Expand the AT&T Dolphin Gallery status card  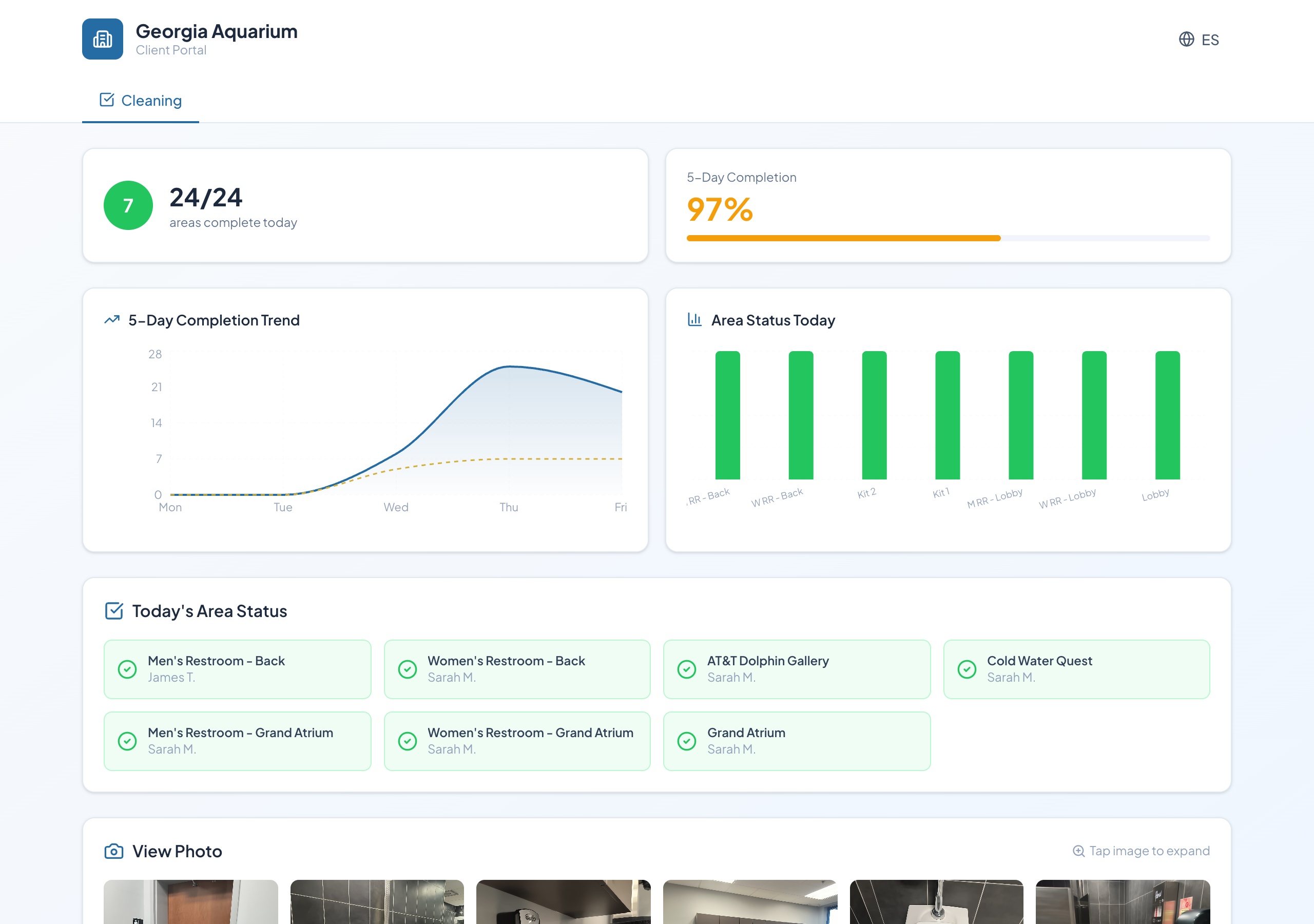tap(796, 669)
